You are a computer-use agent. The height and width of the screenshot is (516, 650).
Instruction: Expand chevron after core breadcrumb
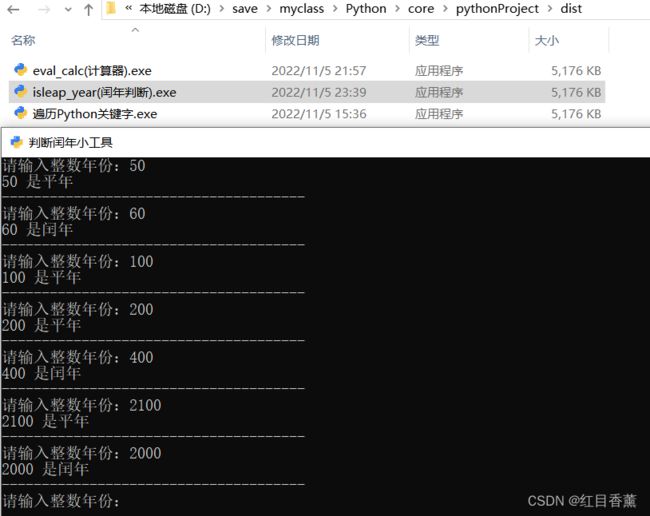445,9
